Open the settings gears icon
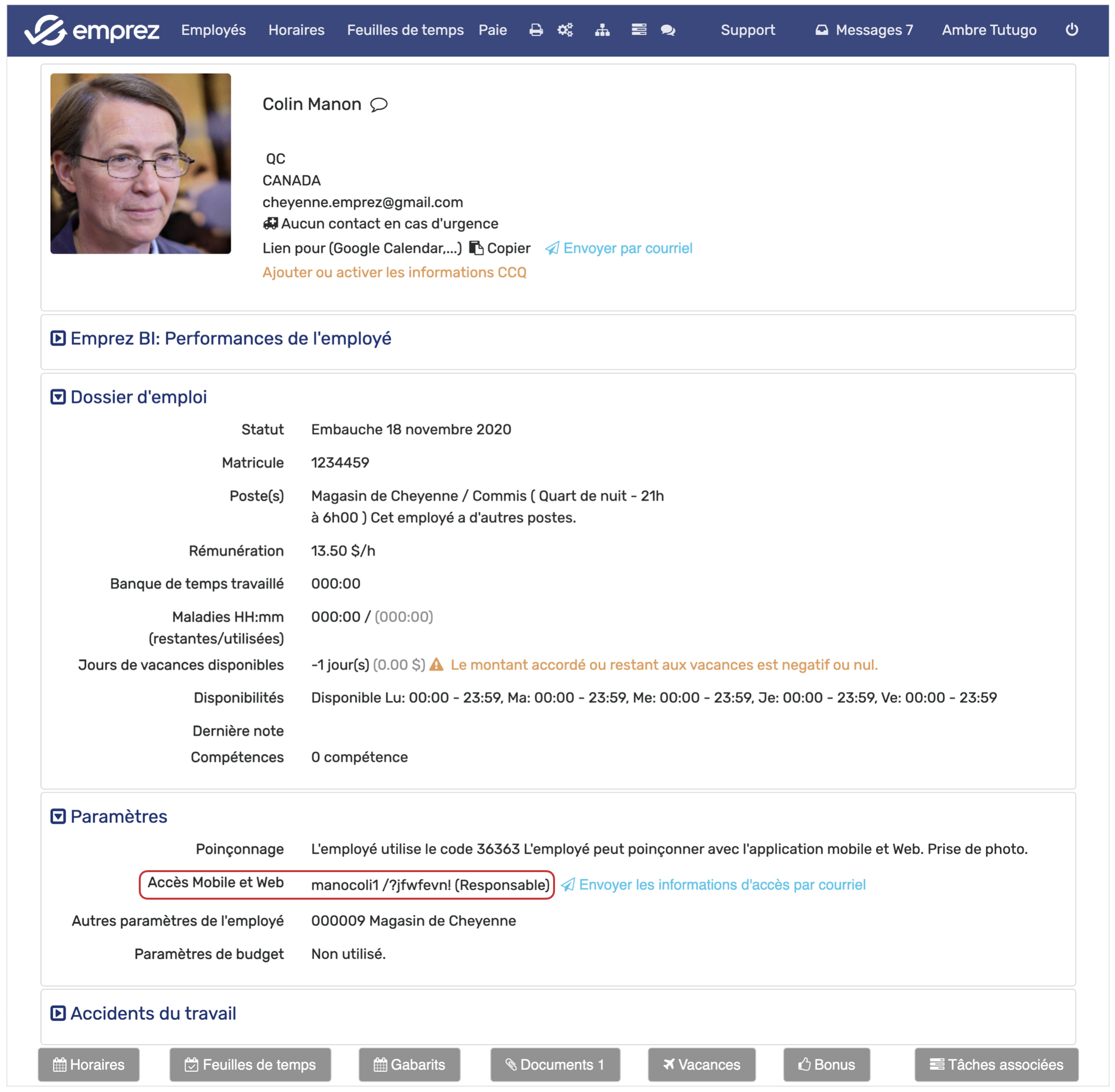Viewport: 1115px width, 1092px height. point(565,30)
